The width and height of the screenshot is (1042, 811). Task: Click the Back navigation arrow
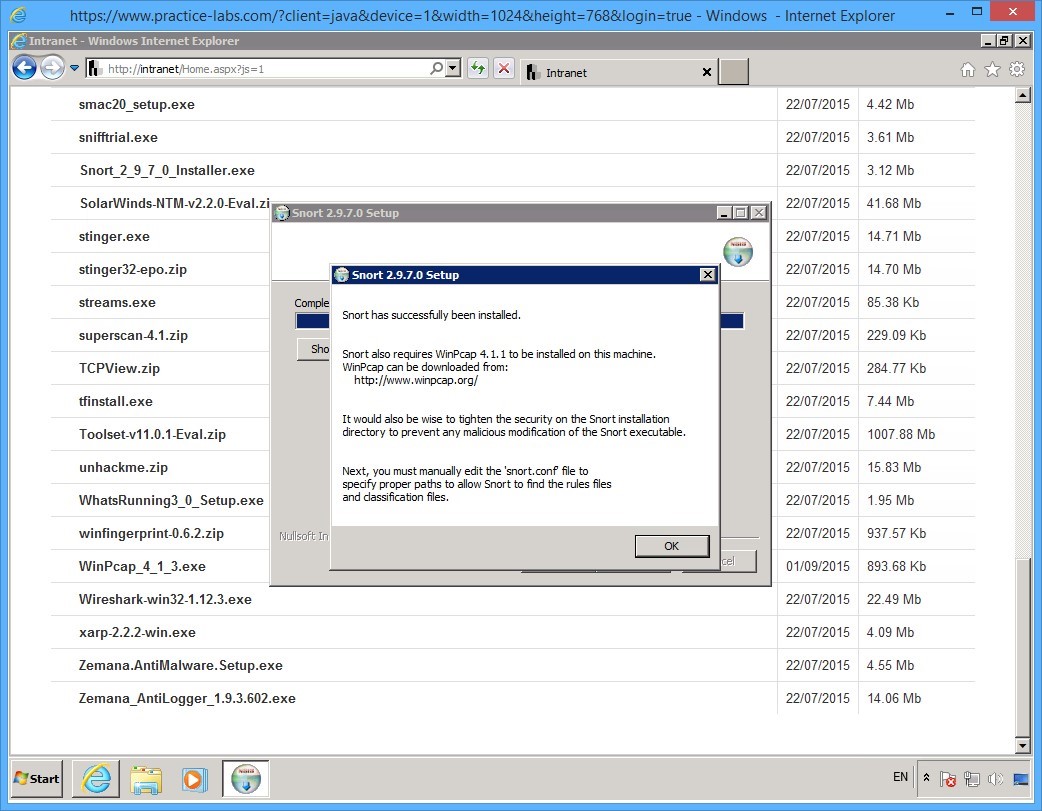23,68
